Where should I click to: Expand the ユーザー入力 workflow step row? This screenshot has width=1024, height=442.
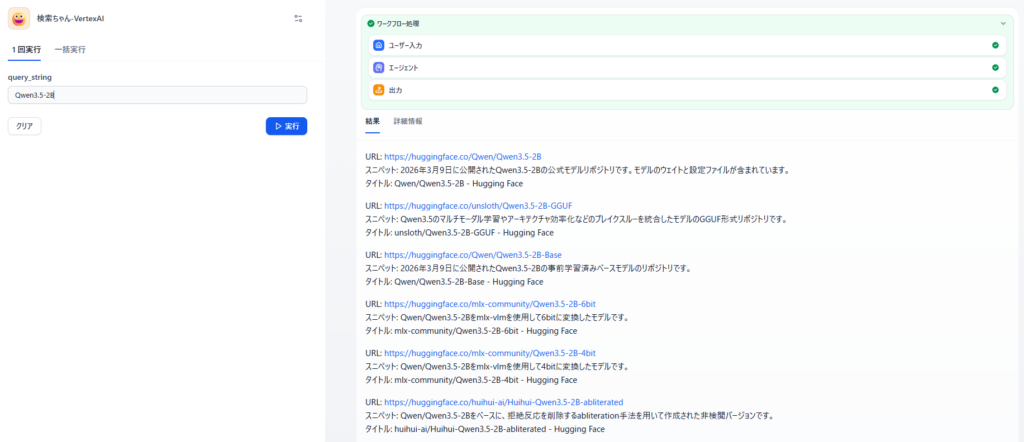[680, 45]
